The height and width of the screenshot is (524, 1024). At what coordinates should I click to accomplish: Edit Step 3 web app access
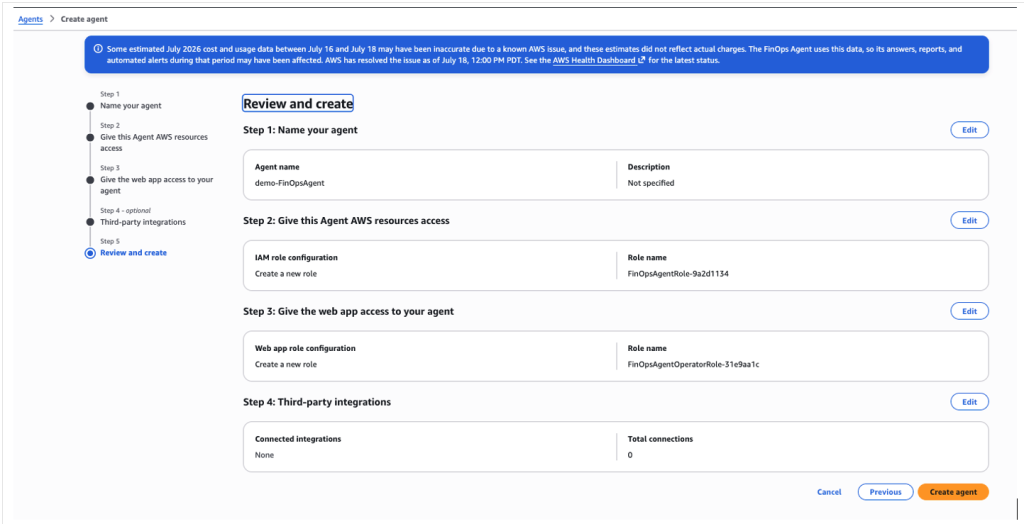tap(969, 311)
